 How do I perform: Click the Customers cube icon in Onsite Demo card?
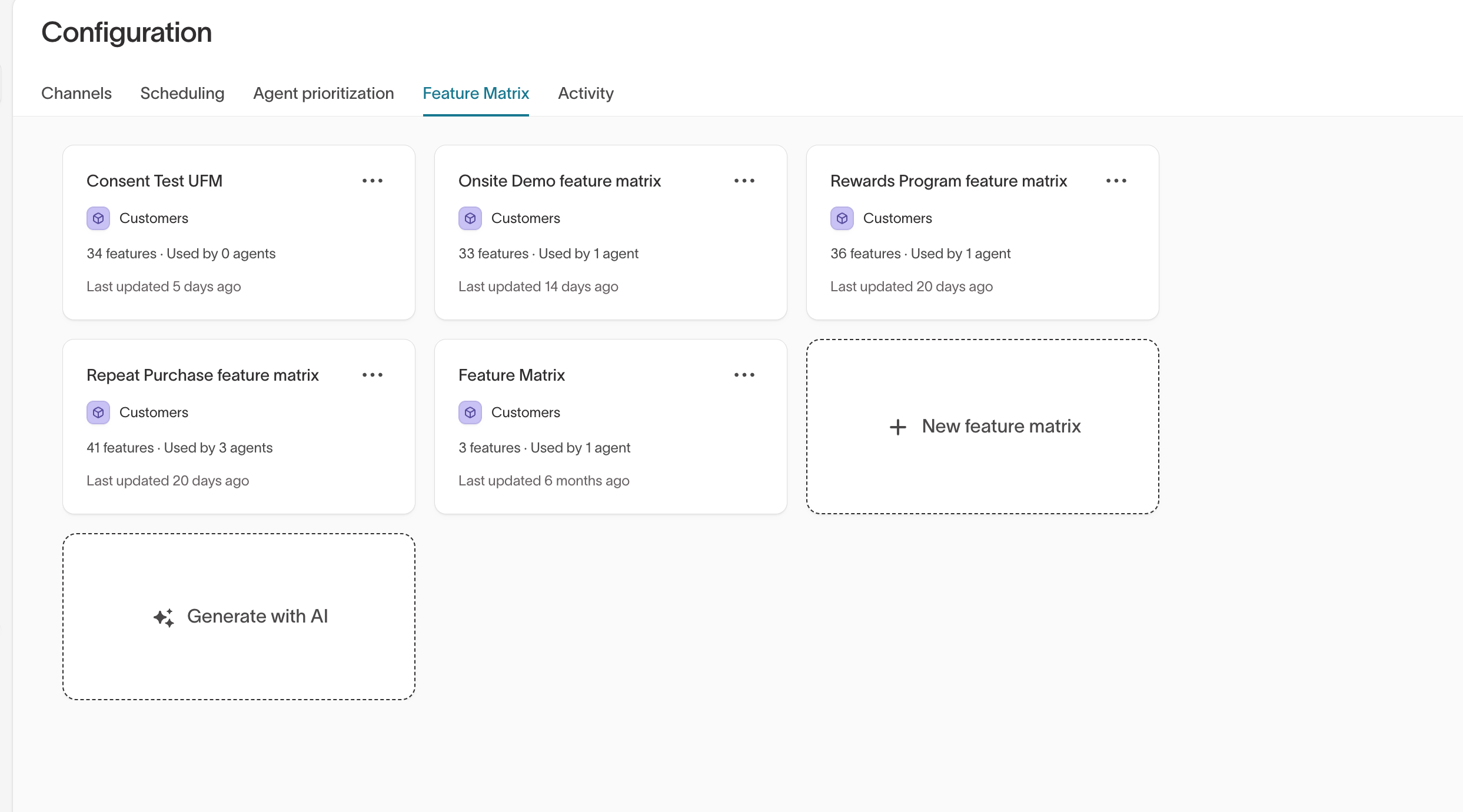click(470, 218)
